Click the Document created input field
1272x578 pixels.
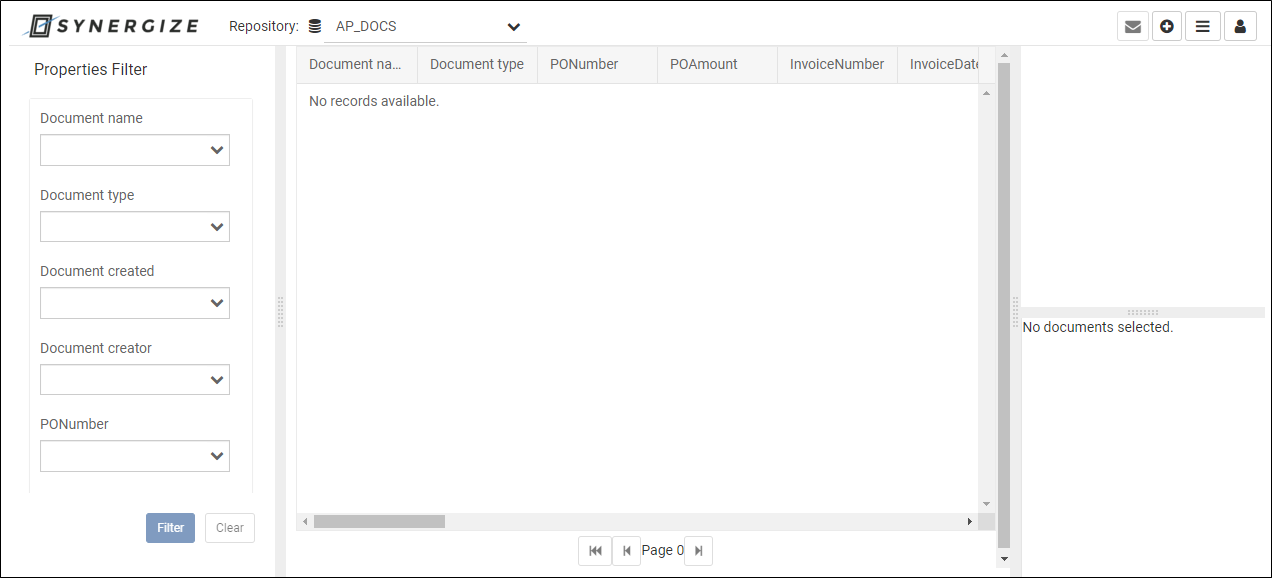coord(134,302)
